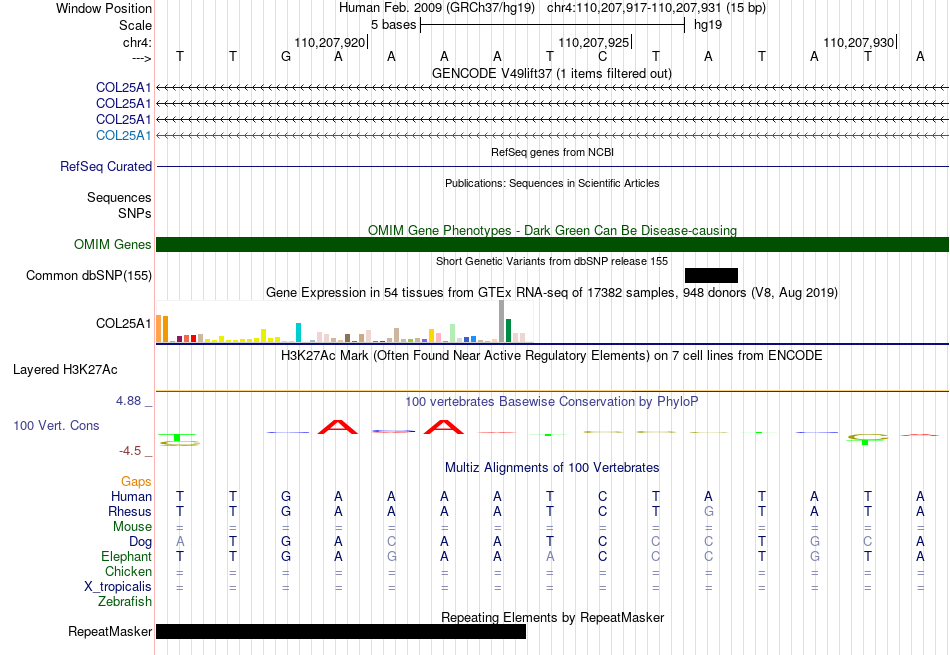Open OMIM Gene Phenotypes track title
Viewport: 950px width, 655px height.
pos(552,230)
